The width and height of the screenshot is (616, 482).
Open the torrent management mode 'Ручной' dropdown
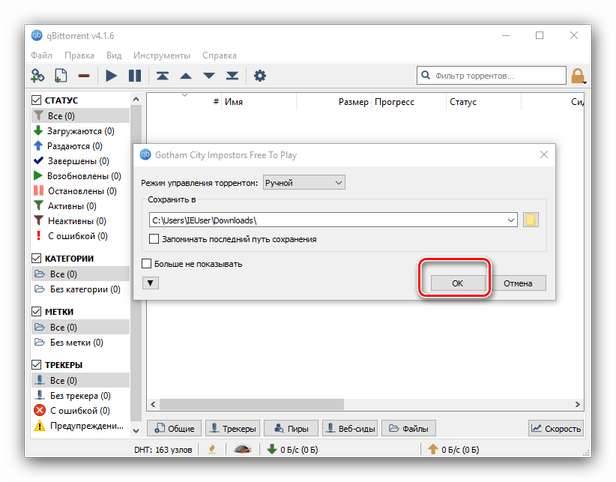304,182
